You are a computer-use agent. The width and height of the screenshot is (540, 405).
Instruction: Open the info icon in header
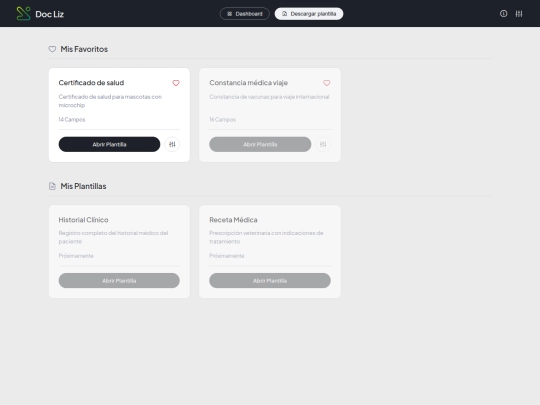click(503, 14)
